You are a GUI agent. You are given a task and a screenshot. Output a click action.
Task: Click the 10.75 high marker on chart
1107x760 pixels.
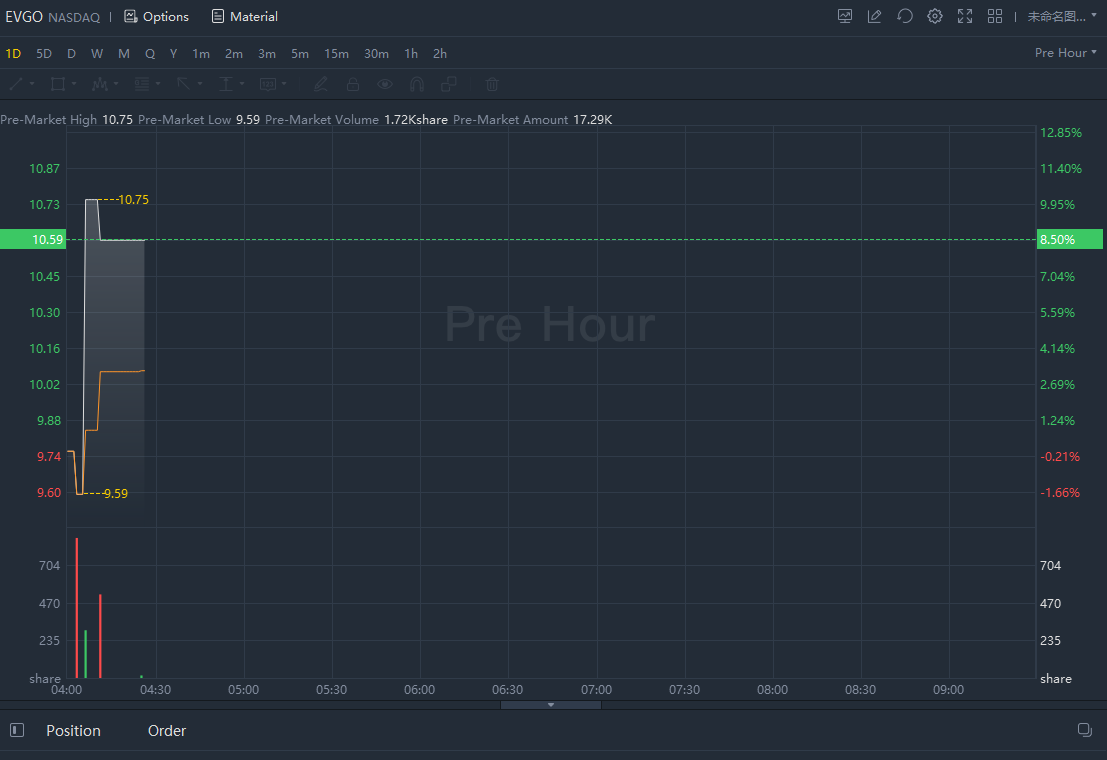click(x=133, y=200)
